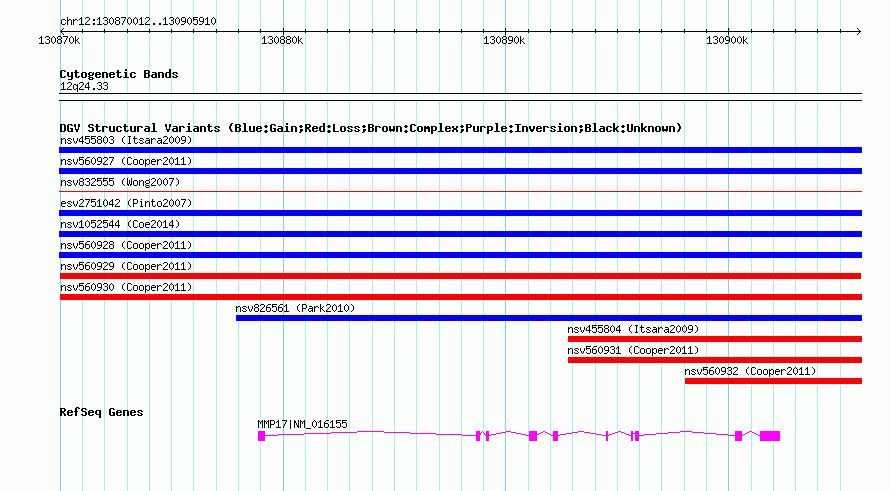Click the wide last exon block of MMP17
This screenshot has width=890, height=491.
(770, 436)
